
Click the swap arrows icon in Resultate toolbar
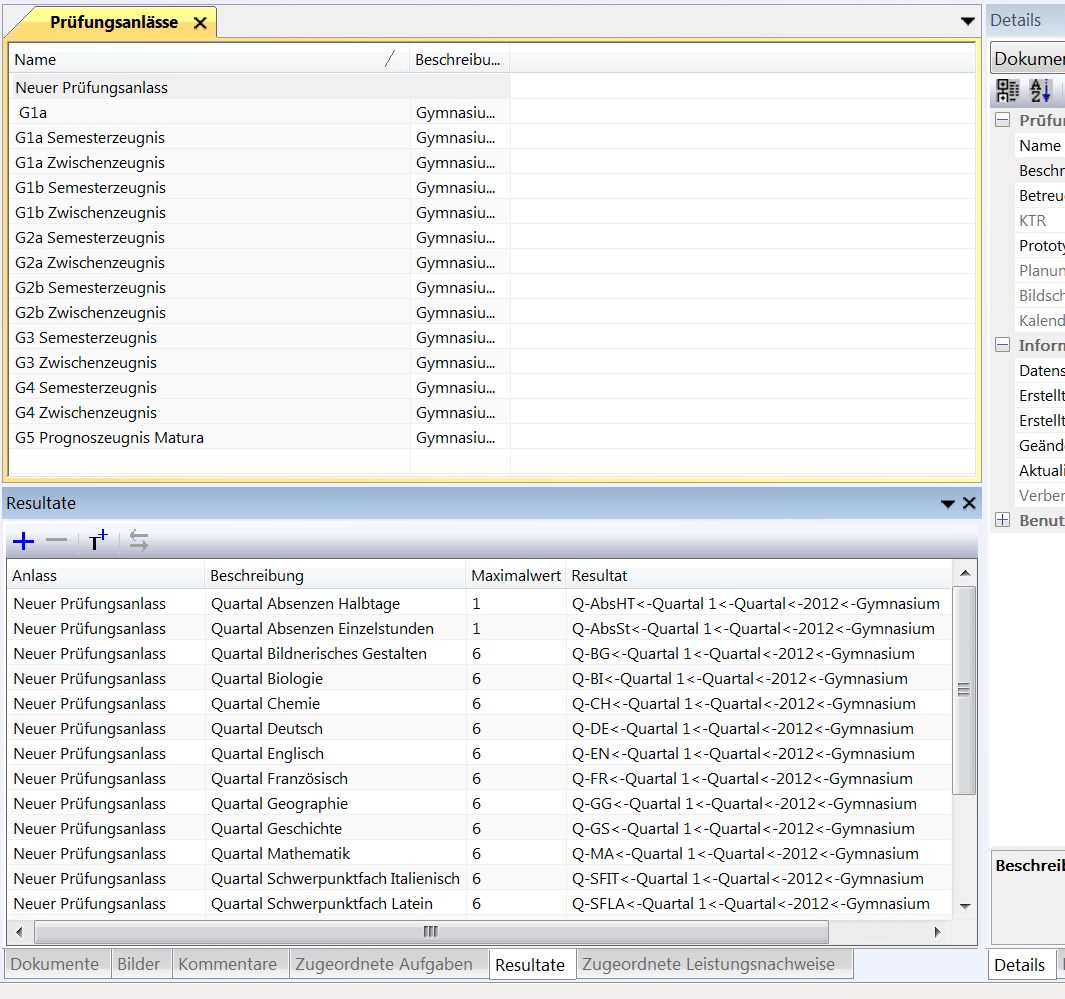(x=139, y=542)
